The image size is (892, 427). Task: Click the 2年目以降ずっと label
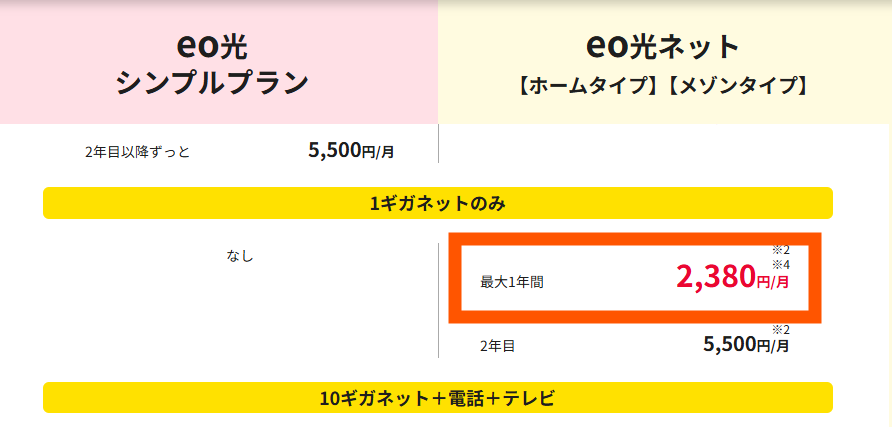point(138,152)
